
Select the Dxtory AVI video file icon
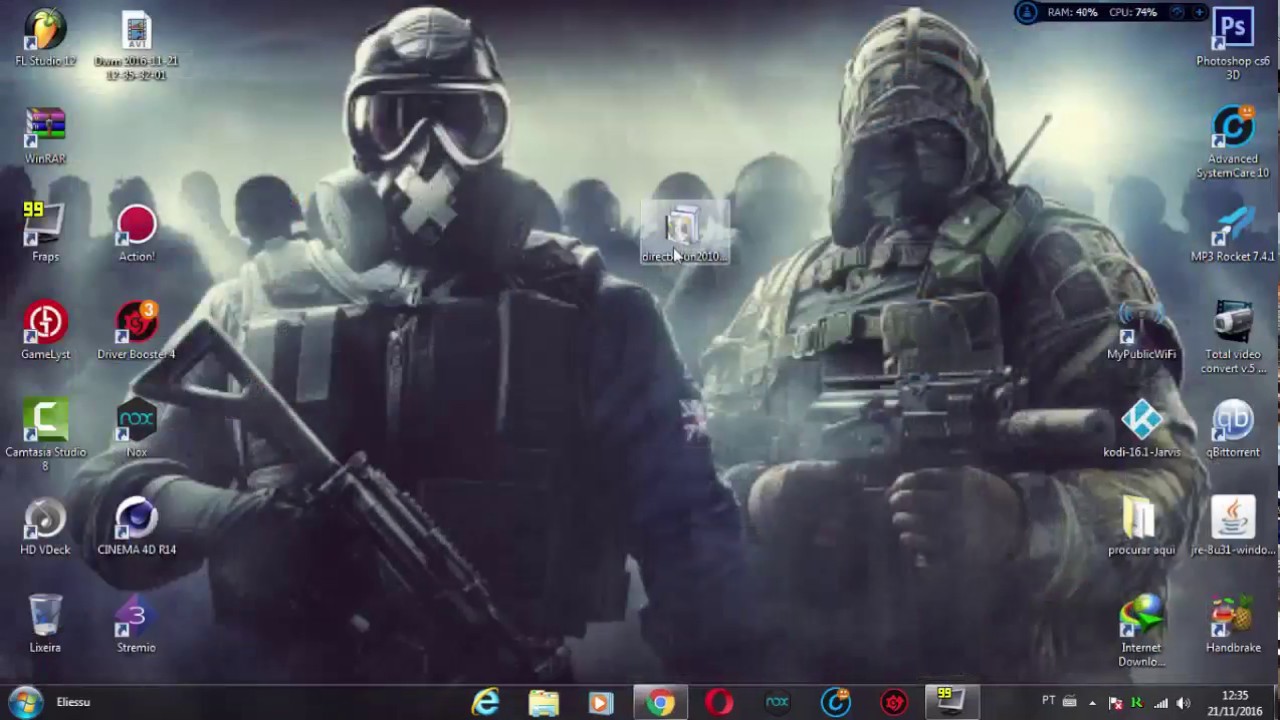137,46
